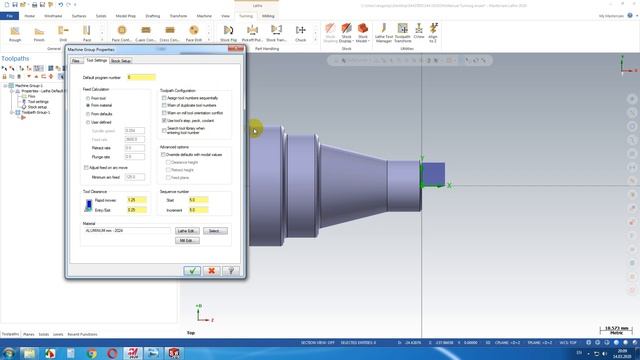Open the My Mastercam dropdown arrow
Screen dimensions: 640x360
click(x=637, y=16)
